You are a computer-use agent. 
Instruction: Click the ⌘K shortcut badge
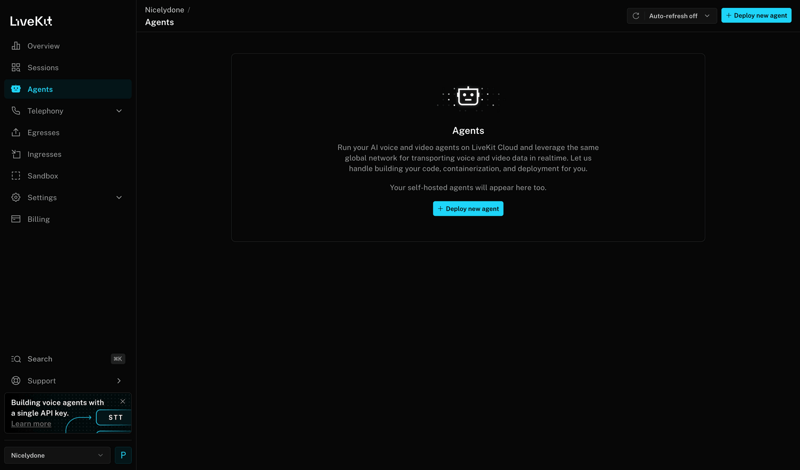[x=118, y=359]
